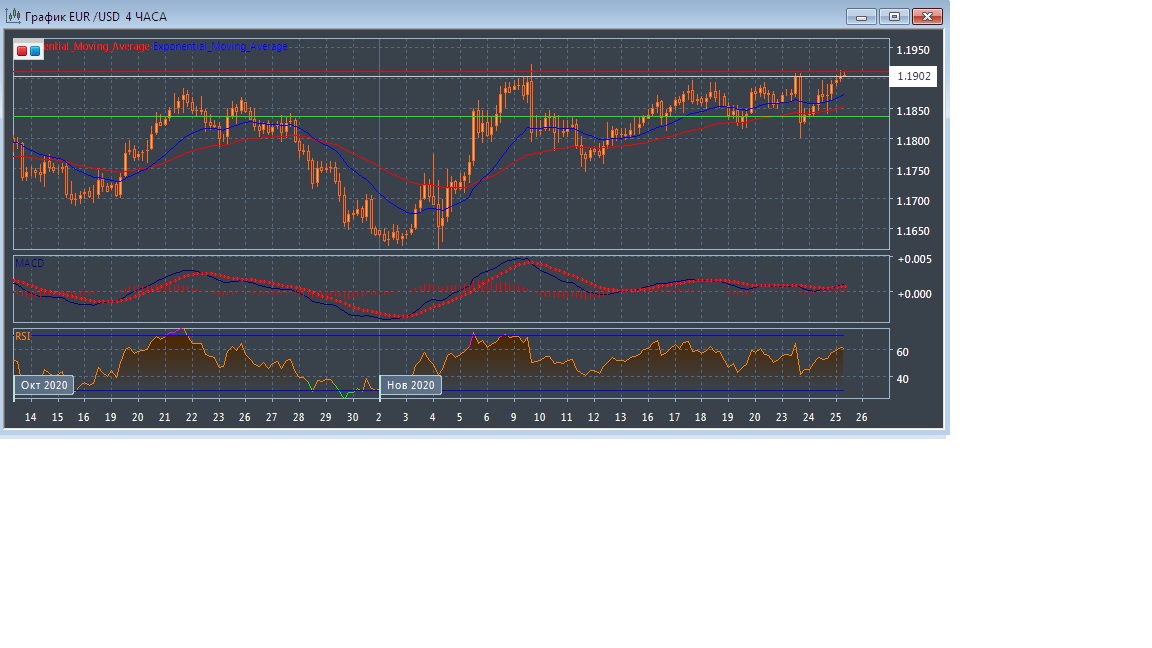This screenshot has width=1152, height=648.
Task: Select the red Exponential_Moving_Average label
Action: pos(97,47)
